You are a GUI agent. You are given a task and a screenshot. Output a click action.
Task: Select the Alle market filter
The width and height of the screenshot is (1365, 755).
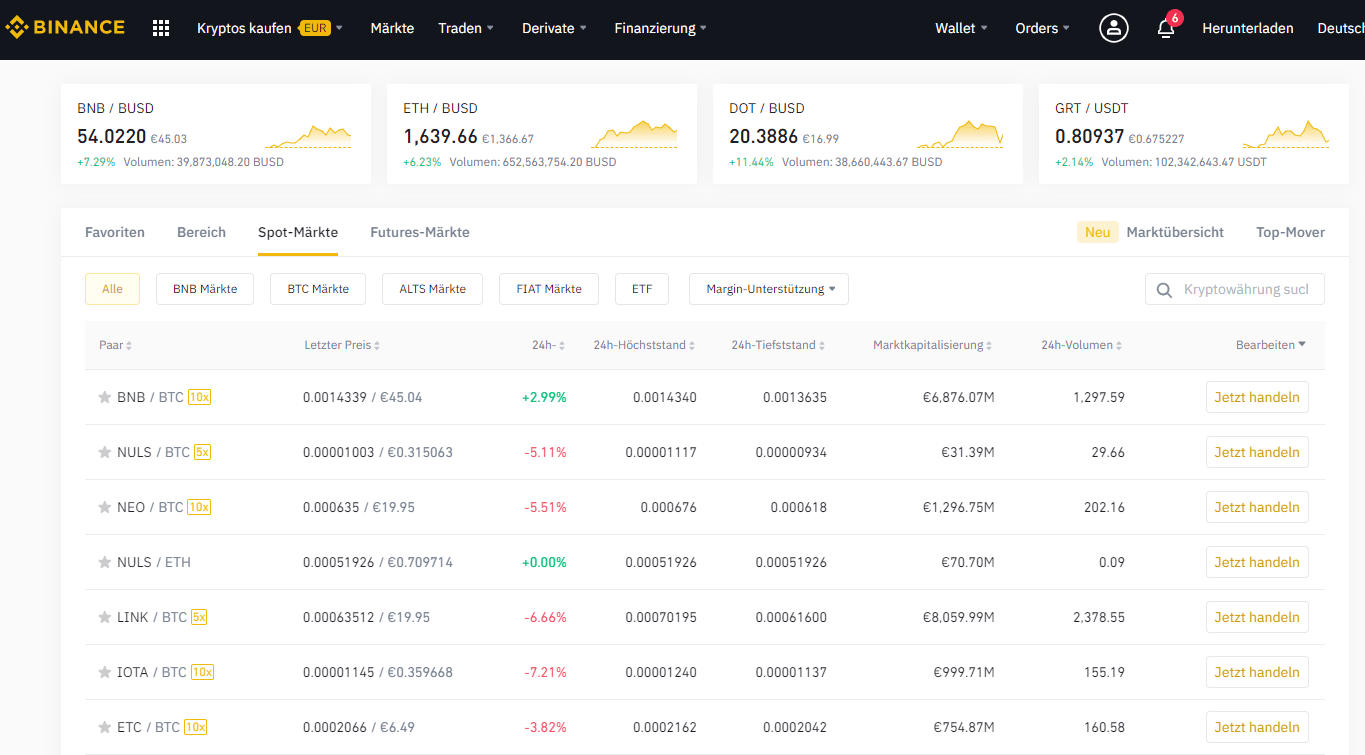coord(112,289)
